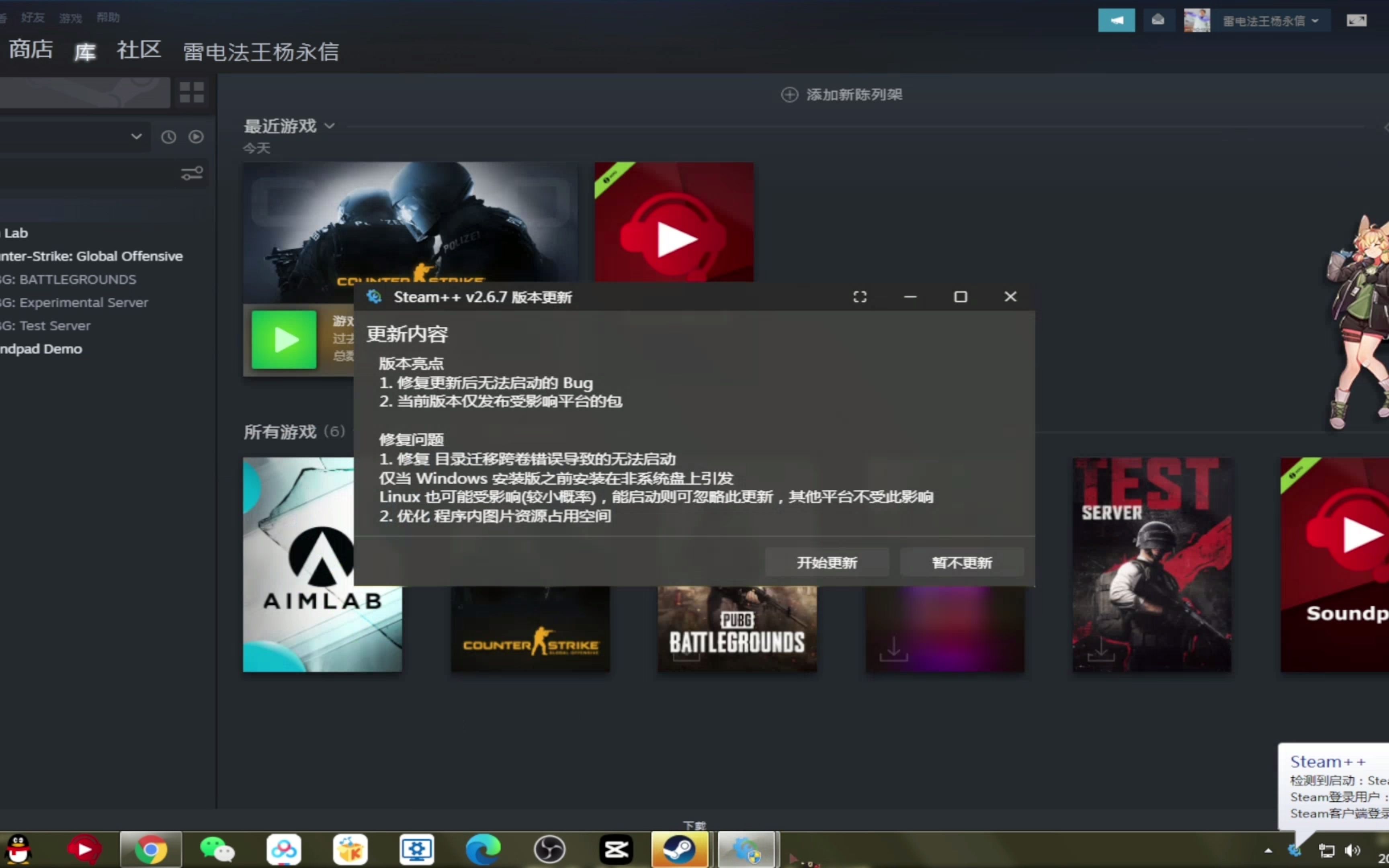Image resolution: width=1389 pixels, height=868 pixels.
Task: Open the Soundpad card under 最近游戏
Action: 674,221
